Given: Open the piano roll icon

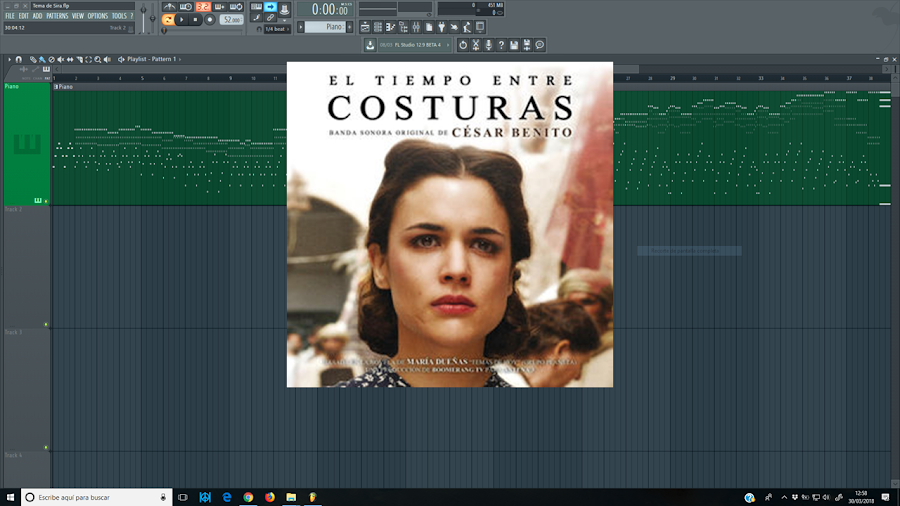Looking at the screenshot, I should click(x=390, y=27).
